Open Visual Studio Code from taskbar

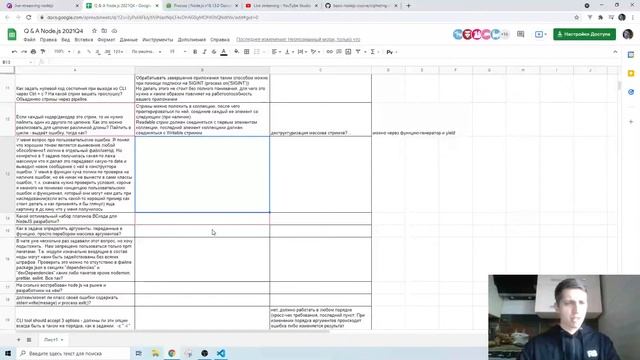[x=221, y=353]
